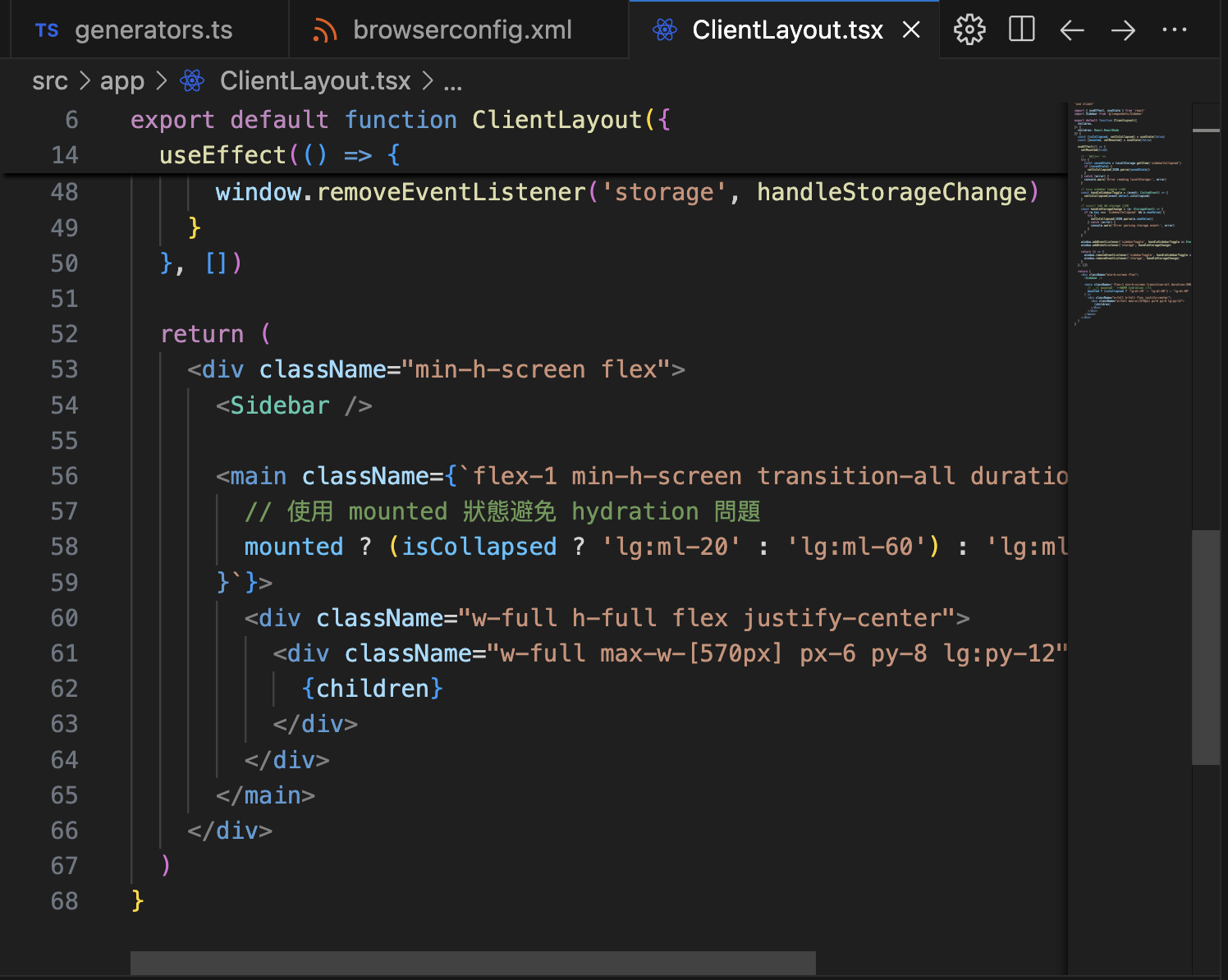Screen dimensions: 1228x980
Task: Click "w-full h-full flex justify-center" string
Action: point(707,618)
